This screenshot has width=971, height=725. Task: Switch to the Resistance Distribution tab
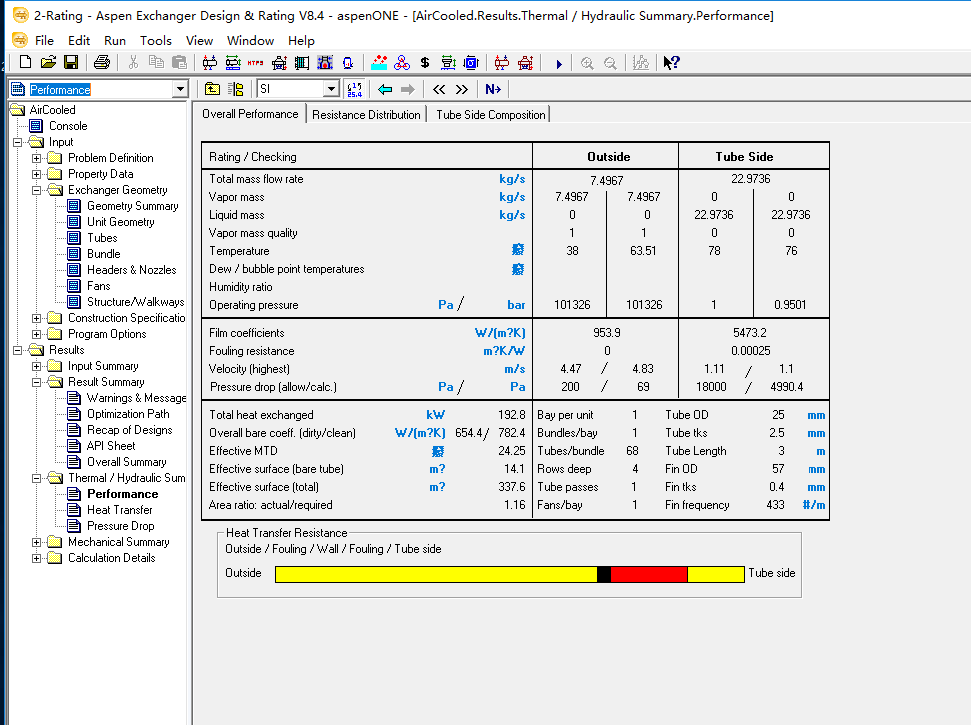coord(366,115)
